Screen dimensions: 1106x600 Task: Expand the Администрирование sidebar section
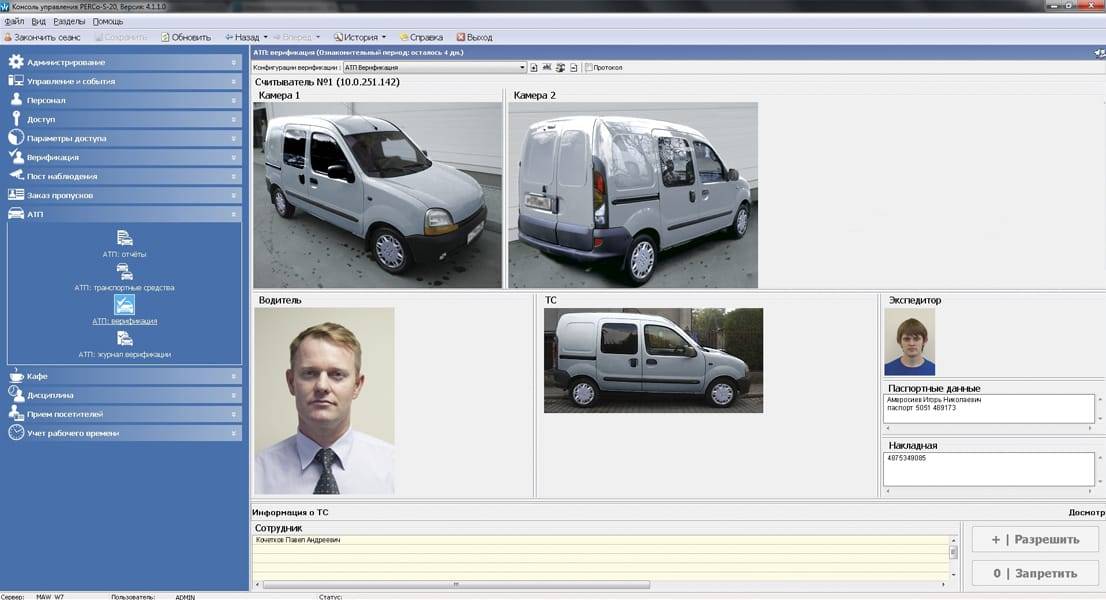(x=124, y=62)
